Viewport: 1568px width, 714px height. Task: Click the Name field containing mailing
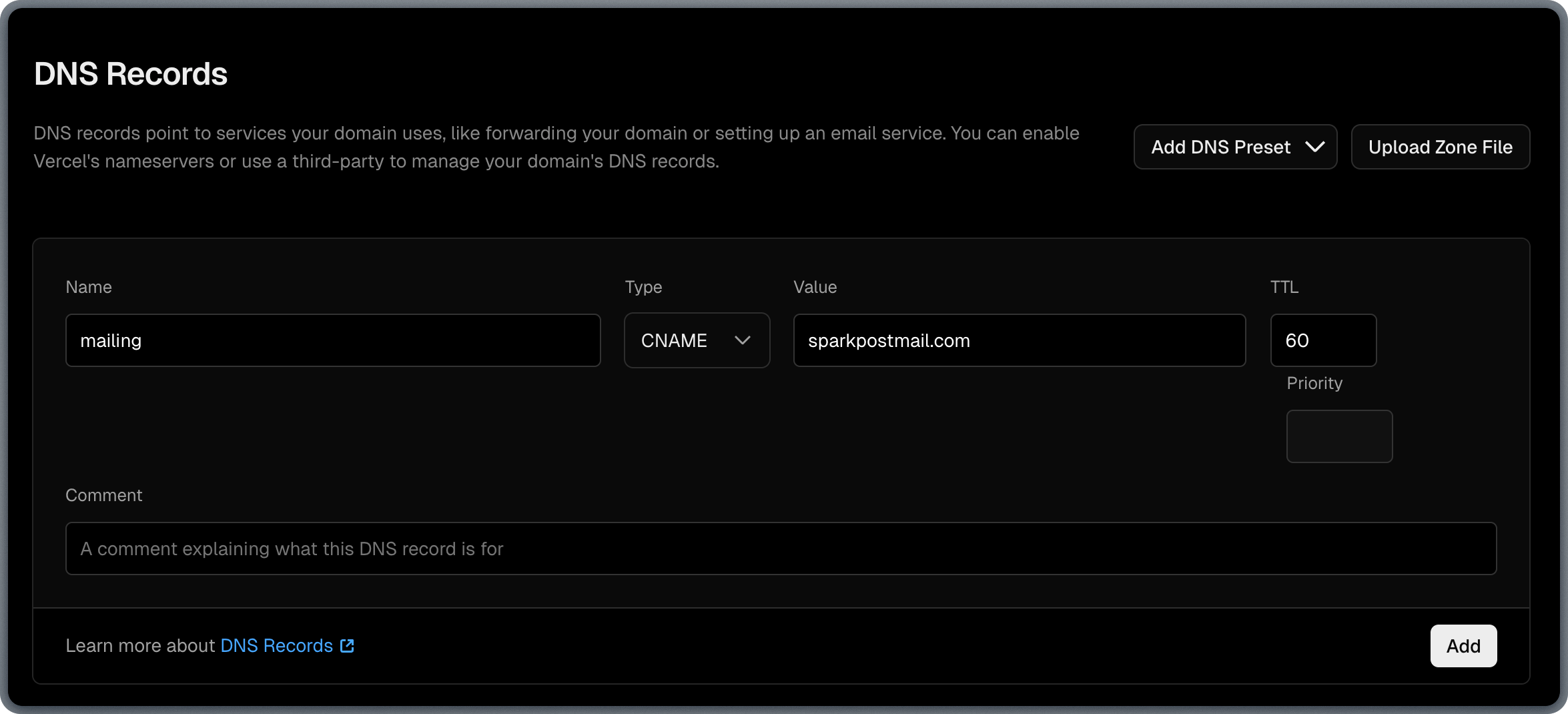coord(332,340)
